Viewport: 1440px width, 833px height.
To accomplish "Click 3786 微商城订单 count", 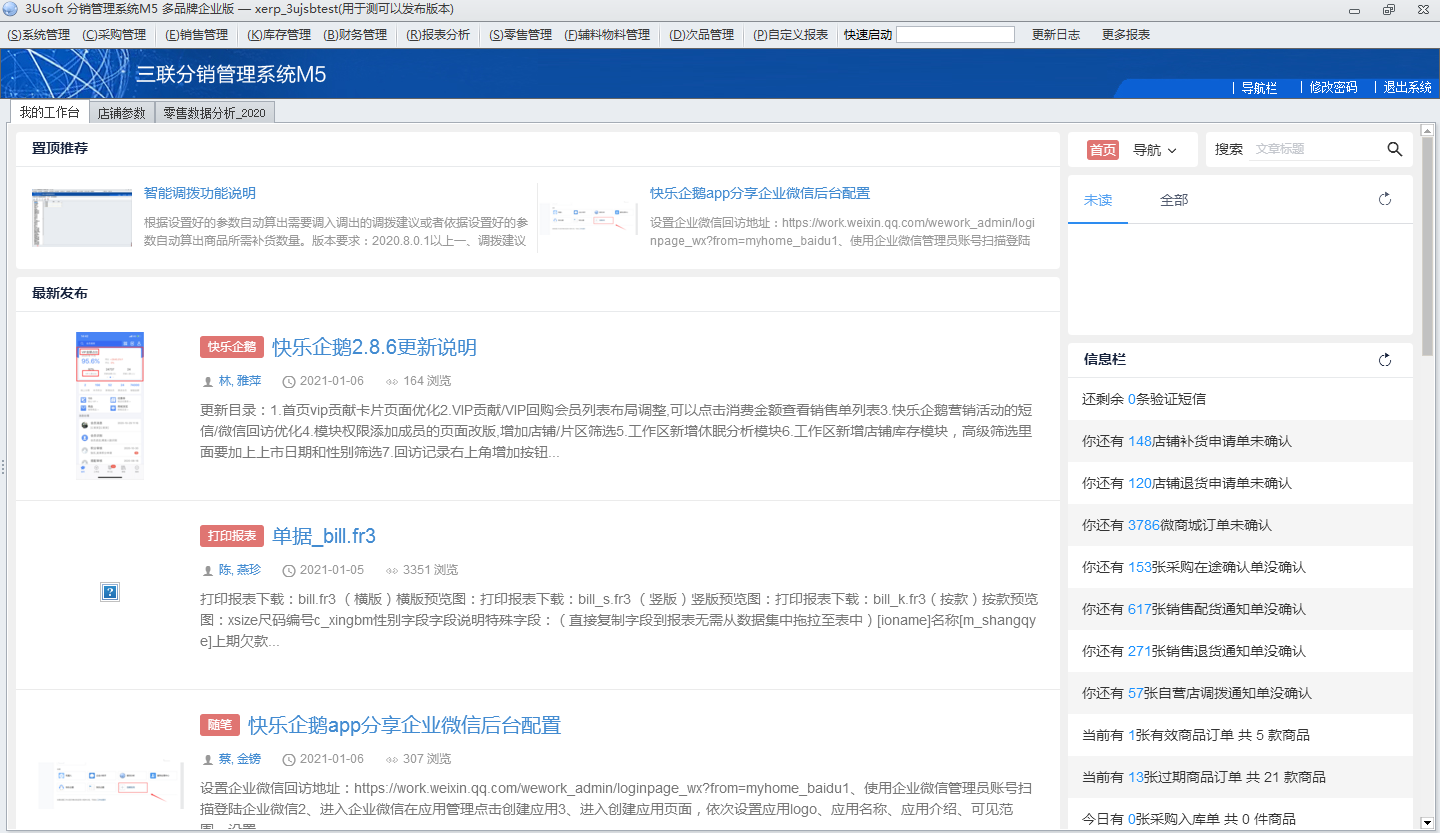I will coord(1144,525).
